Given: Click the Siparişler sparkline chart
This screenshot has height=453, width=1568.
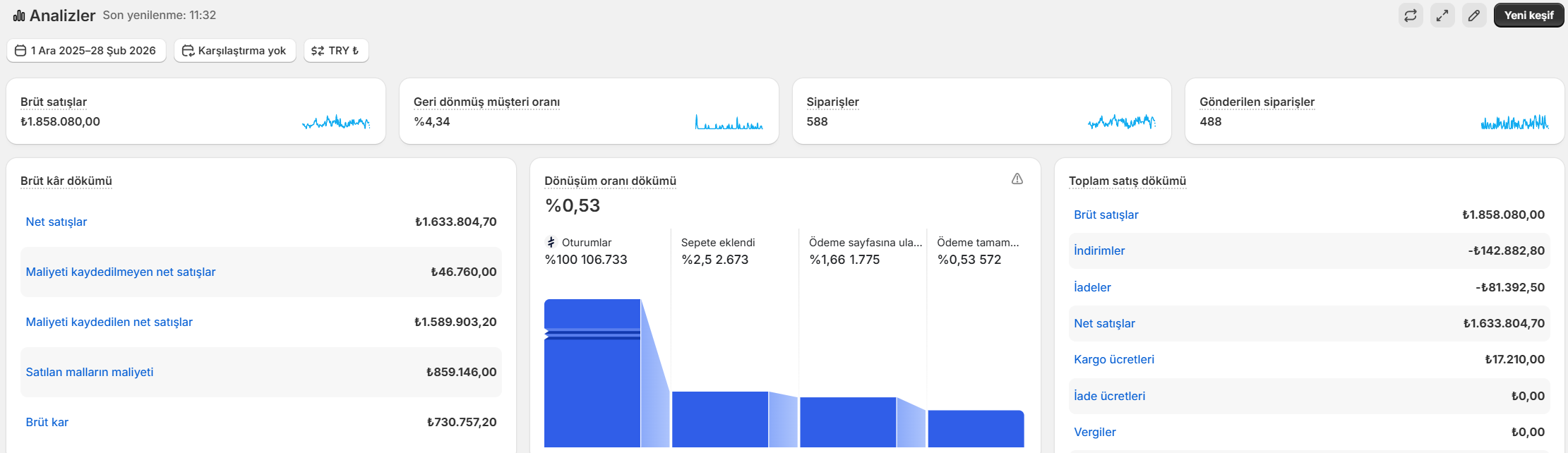Looking at the screenshot, I should pyautogui.click(x=1122, y=122).
